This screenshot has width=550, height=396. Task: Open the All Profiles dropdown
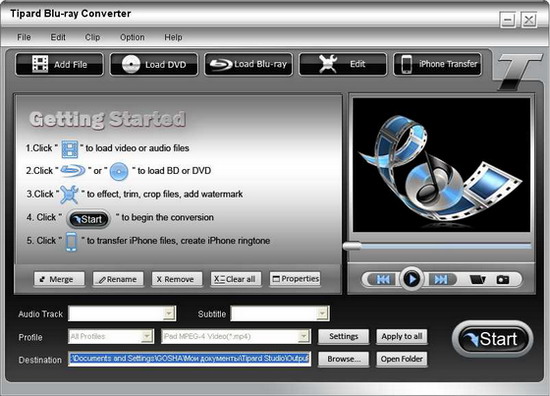pos(111,336)
